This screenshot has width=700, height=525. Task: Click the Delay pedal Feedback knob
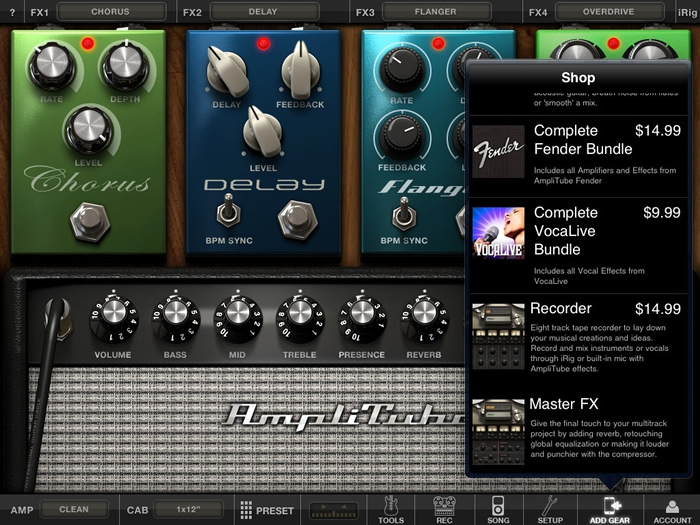click(301, 70)
